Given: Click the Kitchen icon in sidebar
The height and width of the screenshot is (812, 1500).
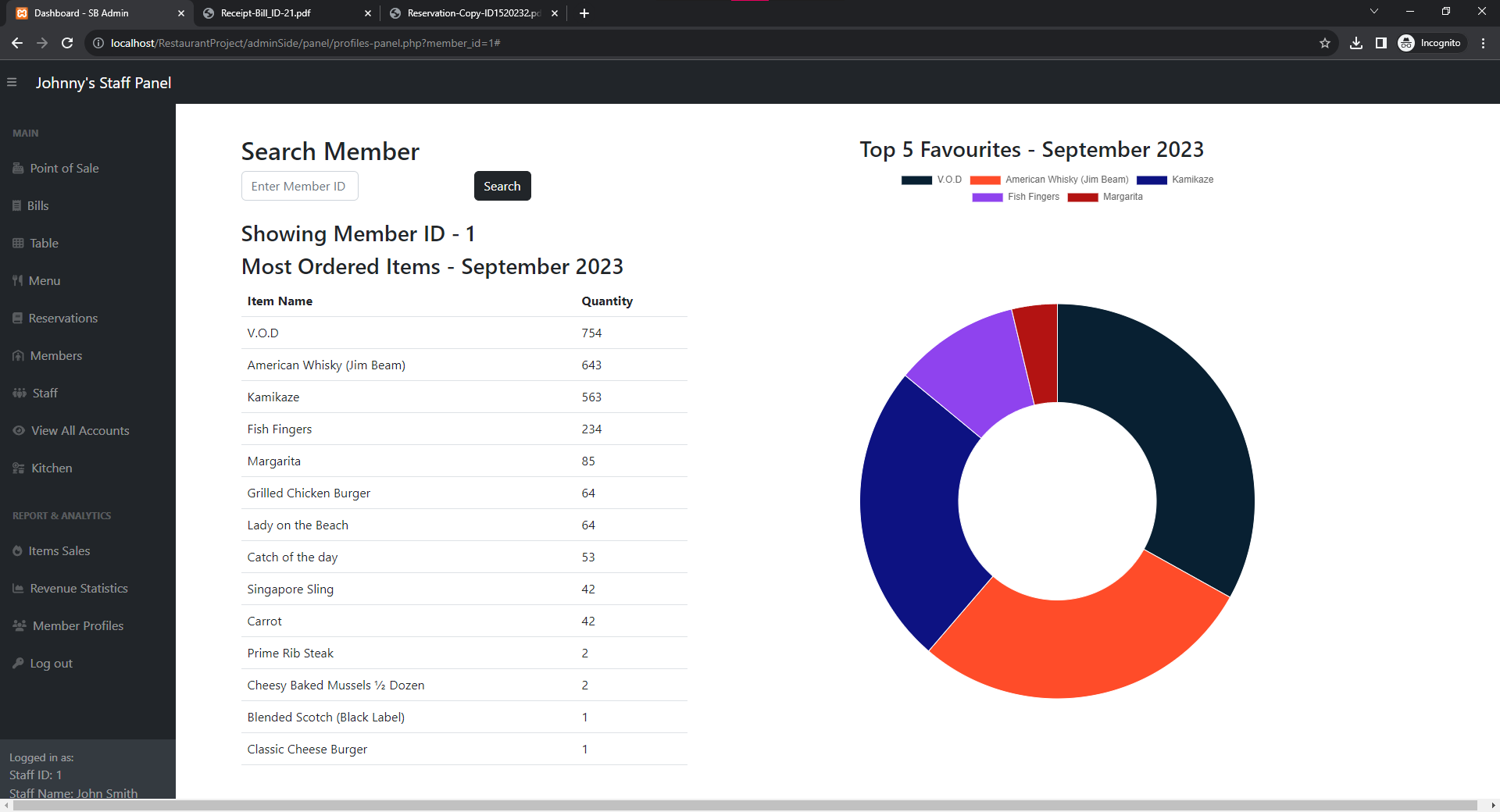Looking at the screenshot, I should [19, 468].
